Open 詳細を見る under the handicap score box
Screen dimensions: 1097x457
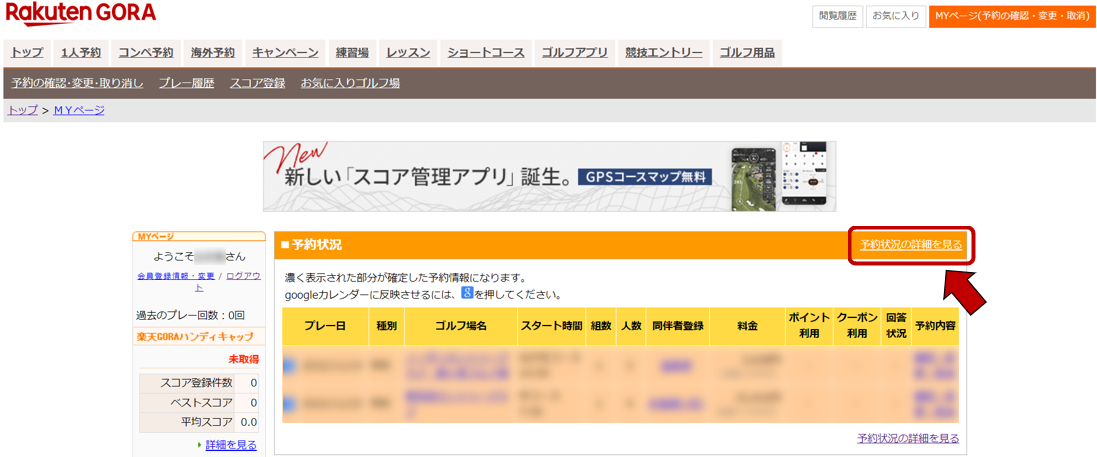point(231,445)
